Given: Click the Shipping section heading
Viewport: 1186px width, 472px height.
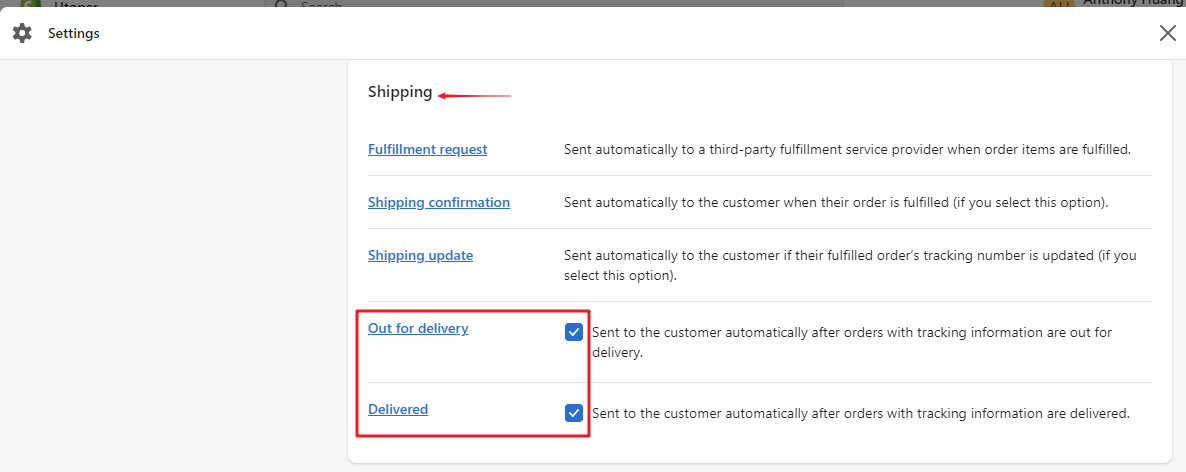Looking at the screenshot, I should pyautogui.click(x=399, y=92).
